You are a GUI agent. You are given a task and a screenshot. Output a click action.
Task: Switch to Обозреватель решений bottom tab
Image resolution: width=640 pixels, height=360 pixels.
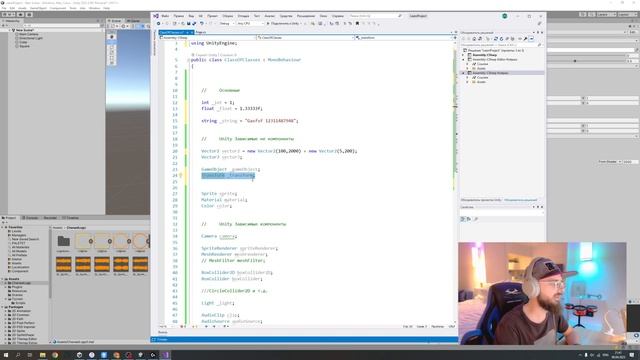520,200
